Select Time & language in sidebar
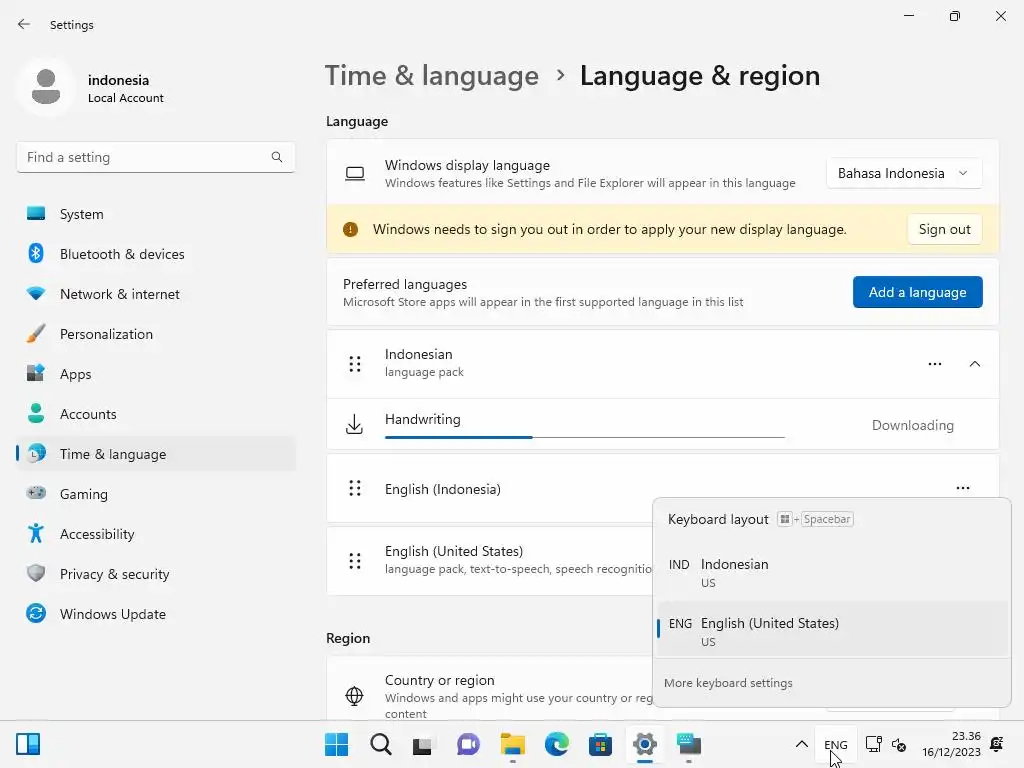The width and height of the screenshot is (1024, 768). point(155,454)
